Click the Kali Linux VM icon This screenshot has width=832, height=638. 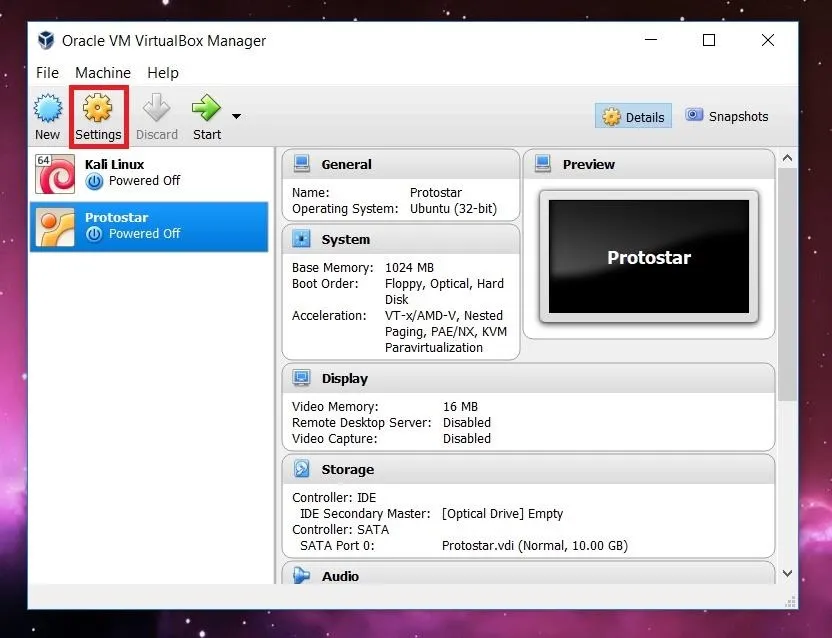pyautogui.click(x=55, y=173)
